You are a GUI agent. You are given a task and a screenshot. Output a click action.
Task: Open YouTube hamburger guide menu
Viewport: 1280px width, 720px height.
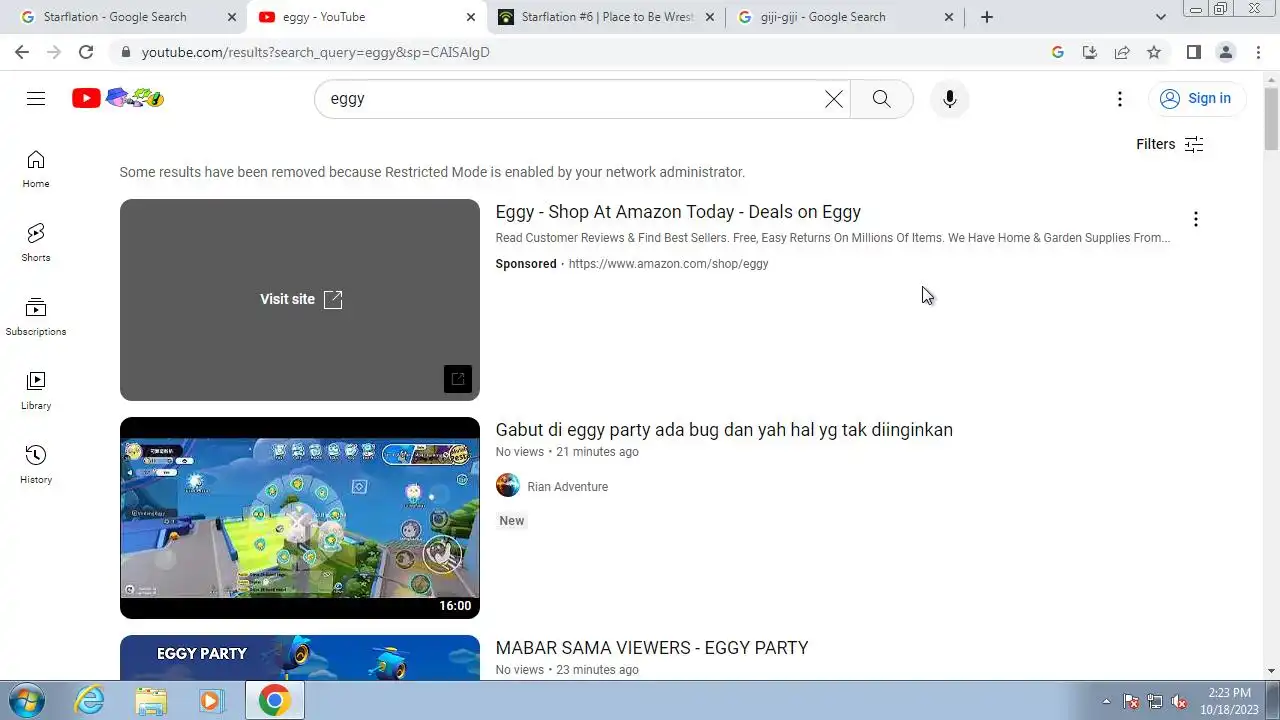[36, 98]
